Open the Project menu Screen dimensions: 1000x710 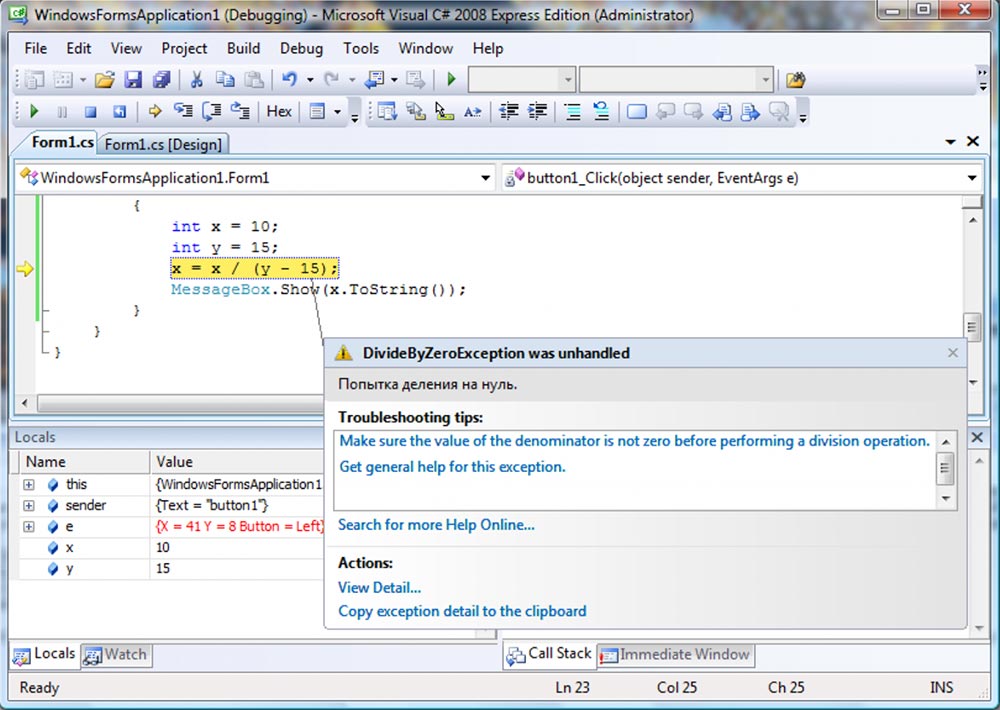(x=184, y=48)
